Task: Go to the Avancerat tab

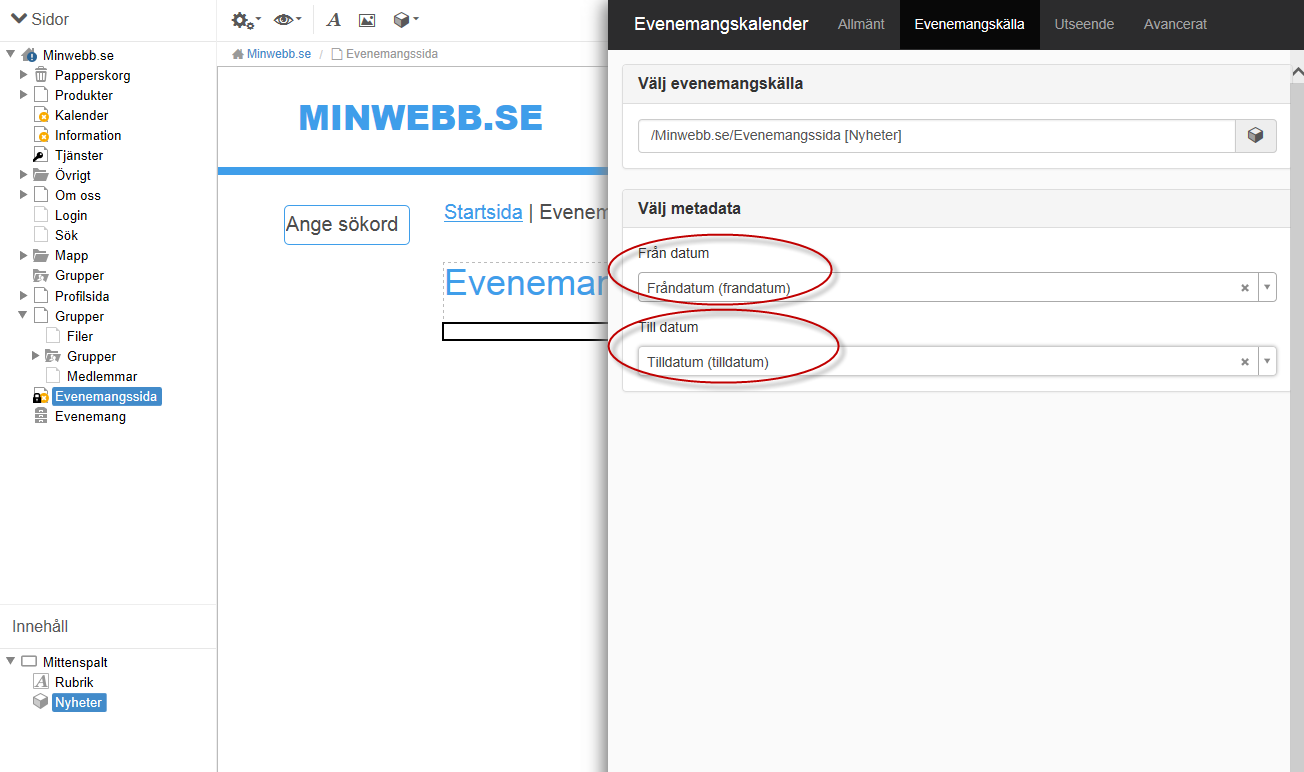Action: coord(1175,24)
